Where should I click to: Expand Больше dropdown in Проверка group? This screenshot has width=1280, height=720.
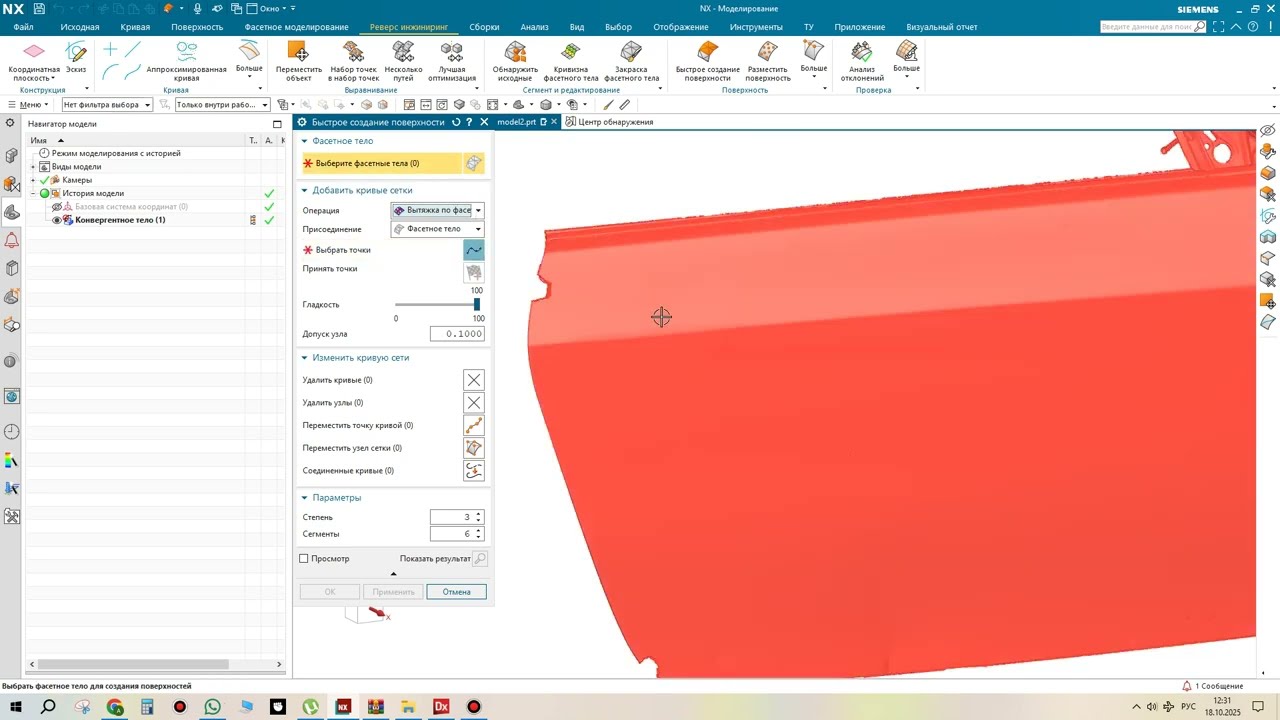point(907,59)
